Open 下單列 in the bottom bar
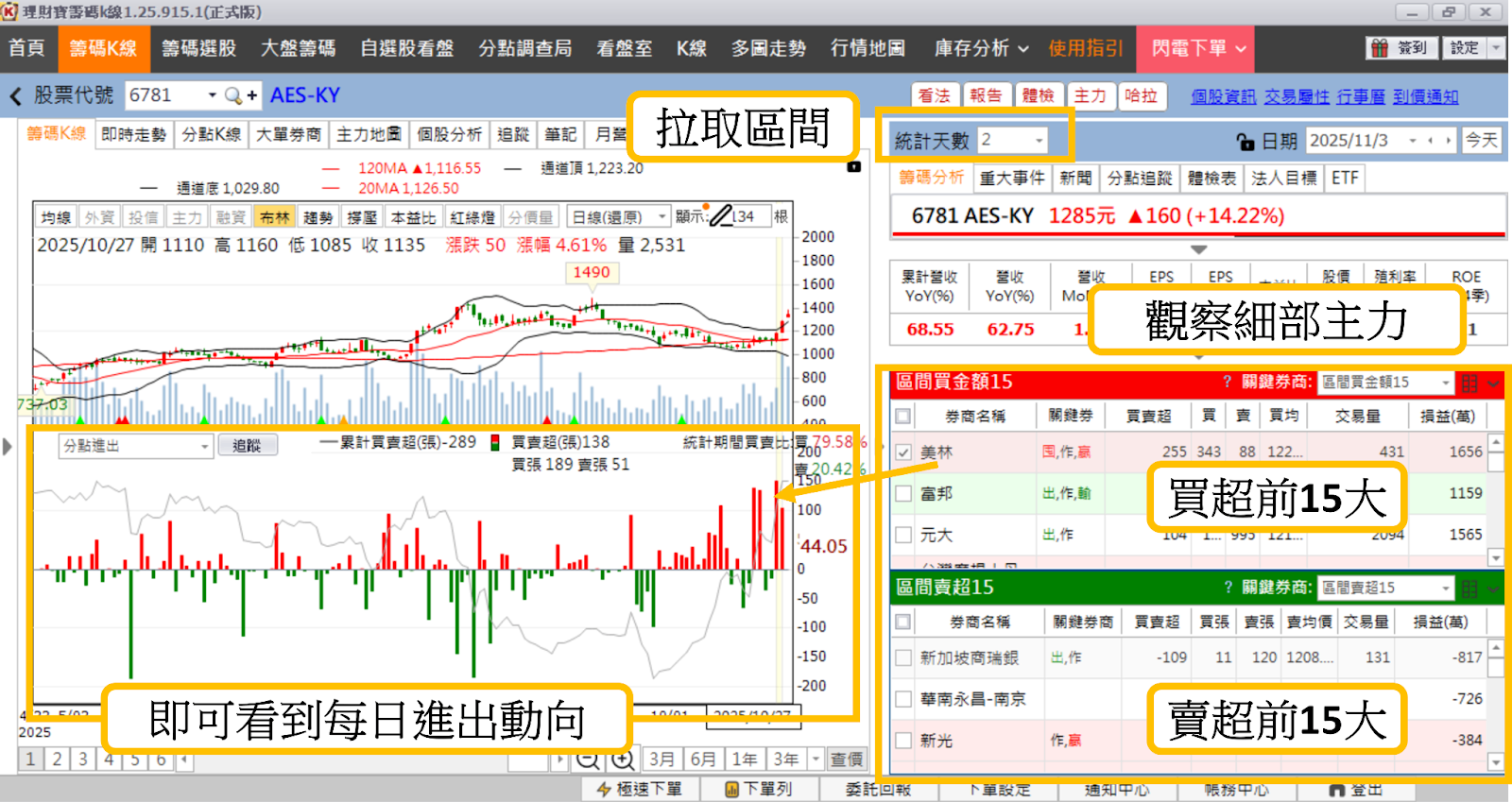 pos(758,789)
